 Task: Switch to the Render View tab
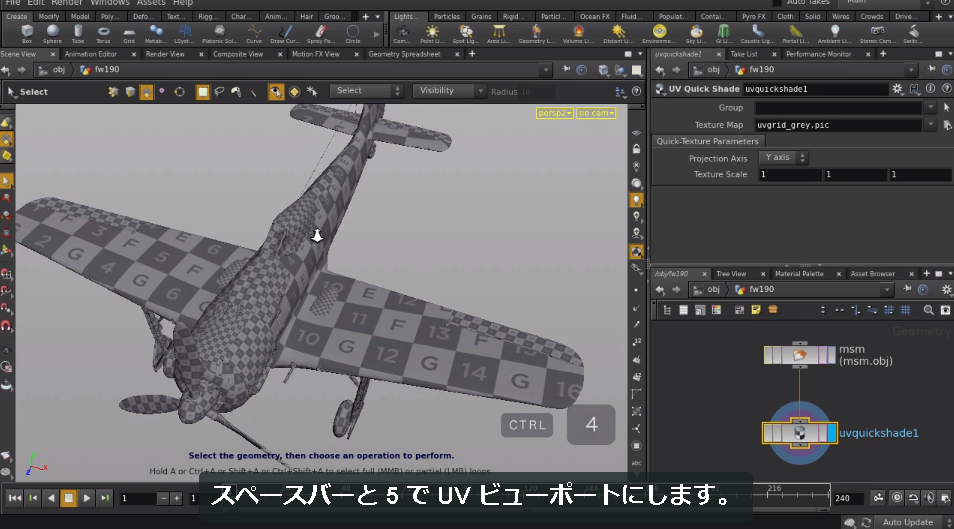point(165,54)
